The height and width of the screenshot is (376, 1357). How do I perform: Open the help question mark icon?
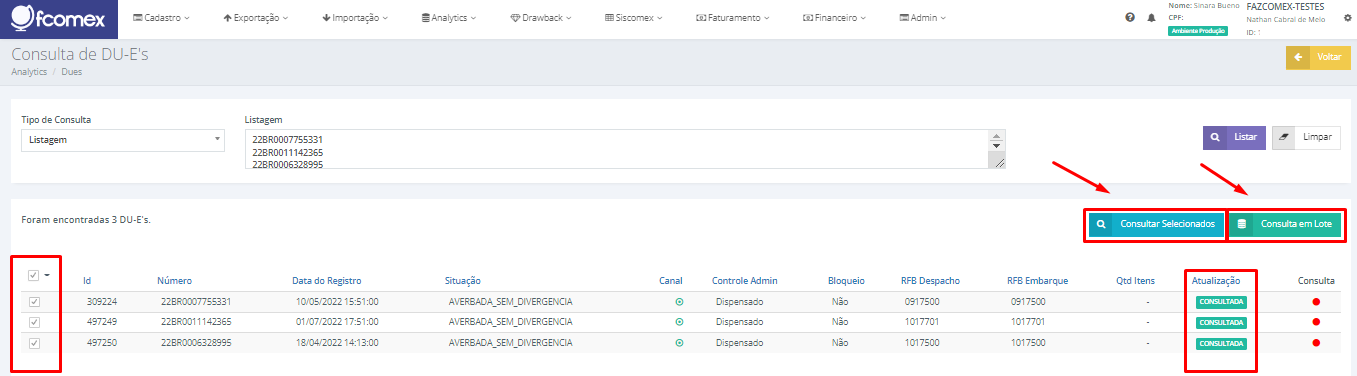[1130, 18]
